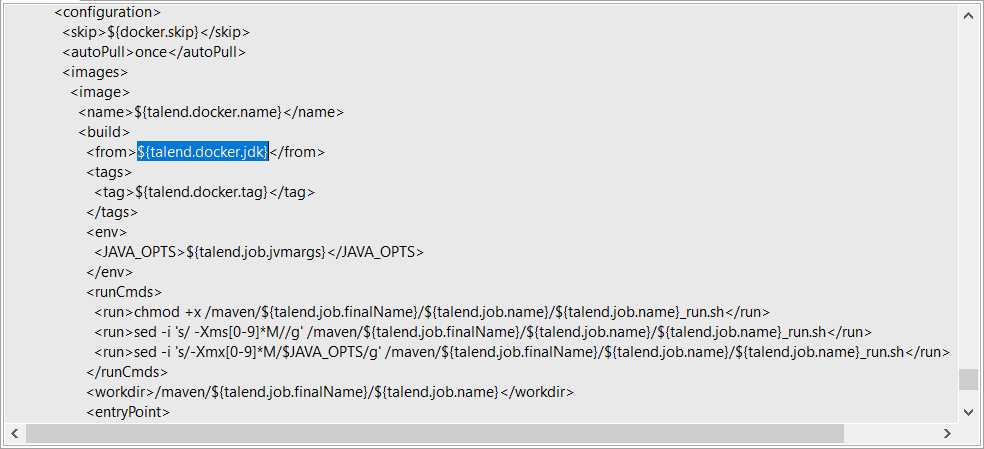984x449 pixels.
Task: Click the chmod +x run command line
Action: (x=430, y=312)
